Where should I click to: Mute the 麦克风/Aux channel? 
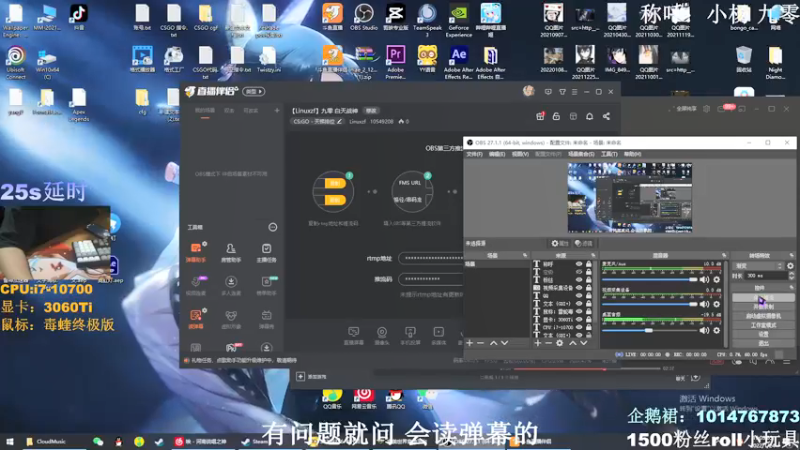tap(705, 280)
